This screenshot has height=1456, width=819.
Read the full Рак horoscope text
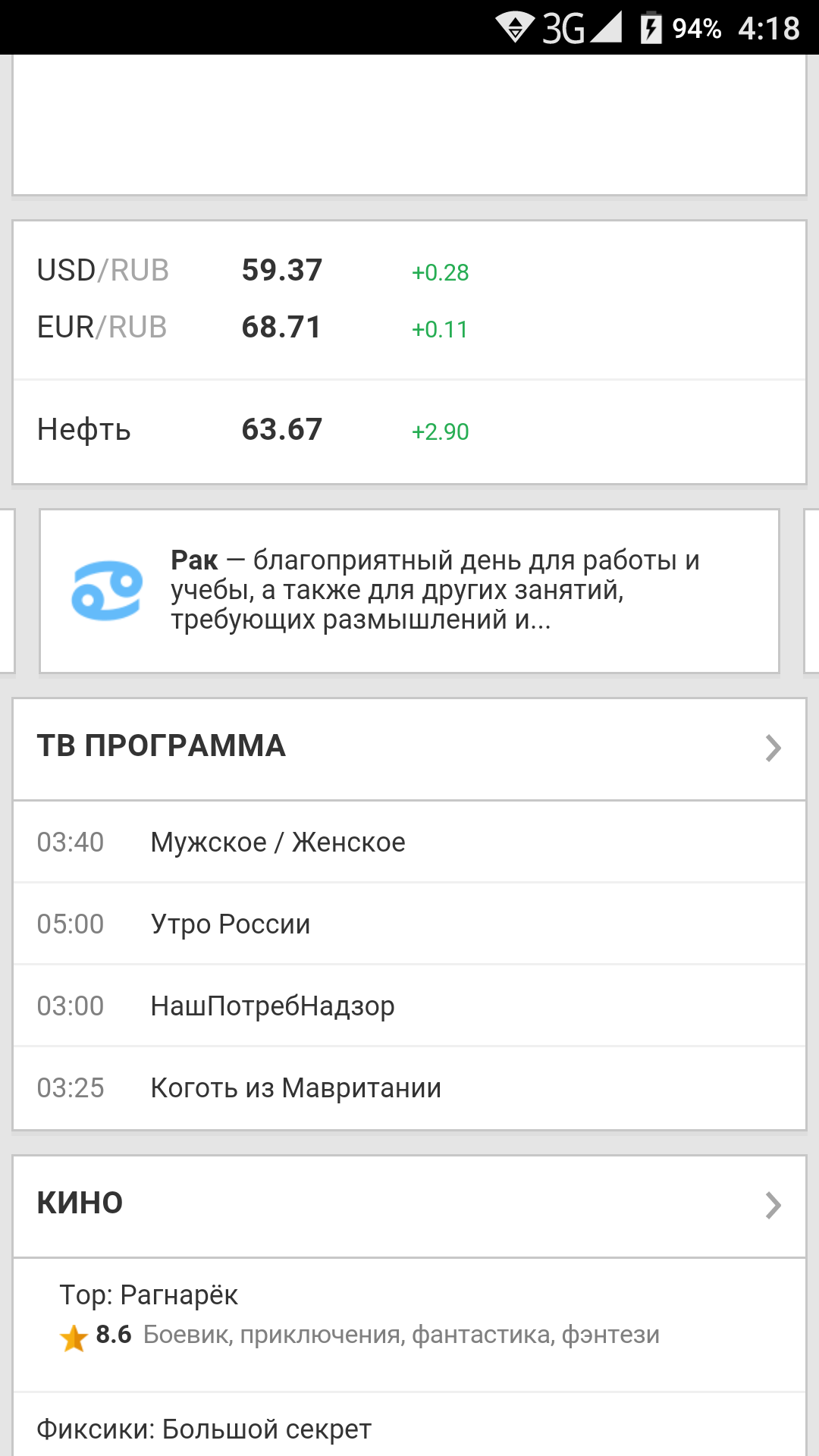[435, 590]
